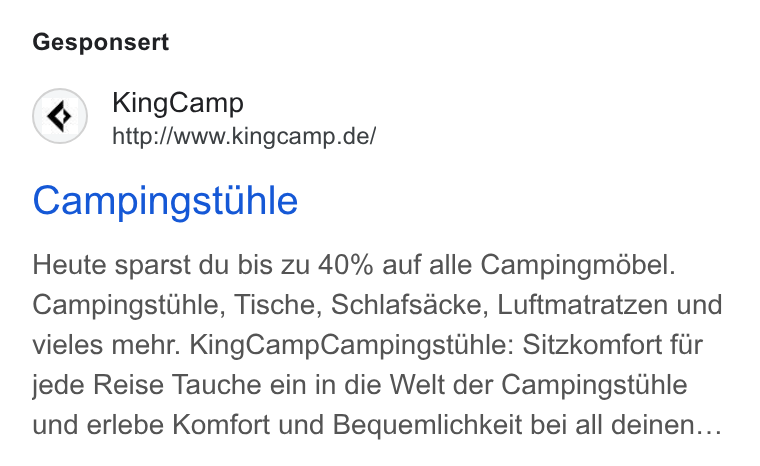Viewport: 760px width, 466px height.
Task: Click the KingCampCampingstühle: text
Action: point(351,346)
